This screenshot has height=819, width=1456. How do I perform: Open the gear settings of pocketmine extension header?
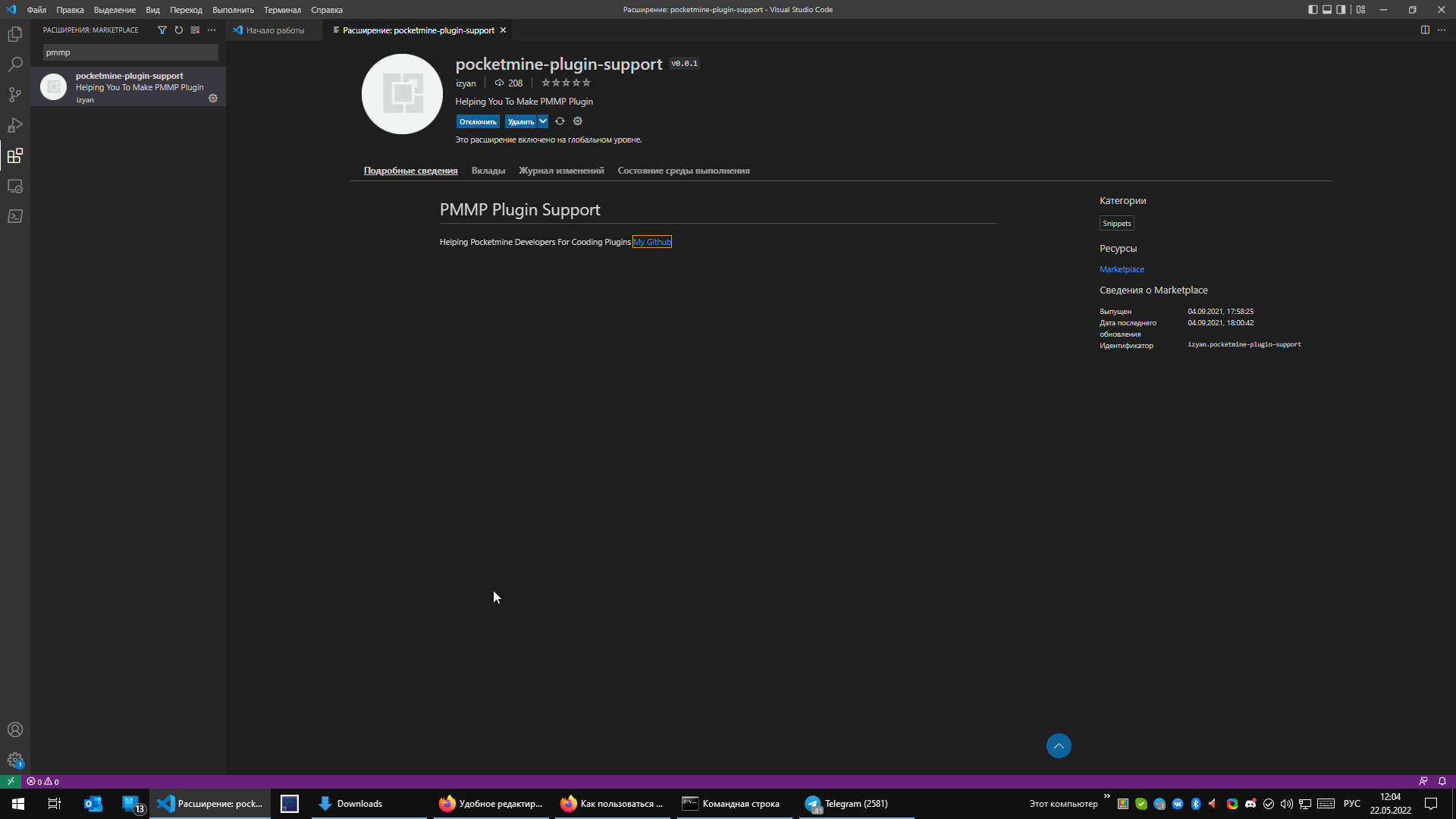pyautogui.click(x=578, y=121)
